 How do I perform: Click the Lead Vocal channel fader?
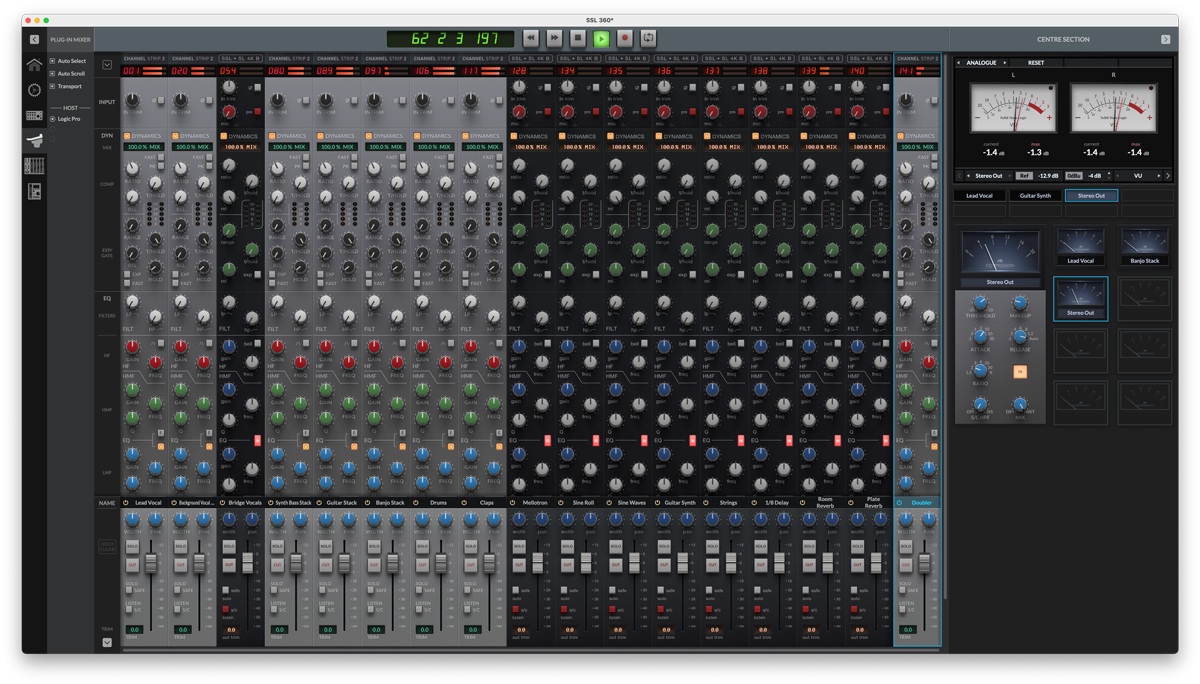point(151,563)
